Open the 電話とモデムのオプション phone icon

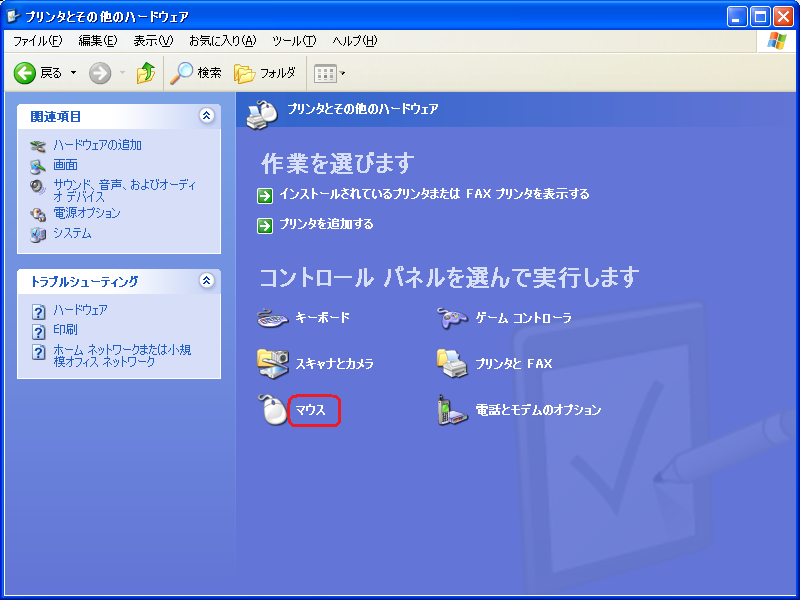click(453, 410)
